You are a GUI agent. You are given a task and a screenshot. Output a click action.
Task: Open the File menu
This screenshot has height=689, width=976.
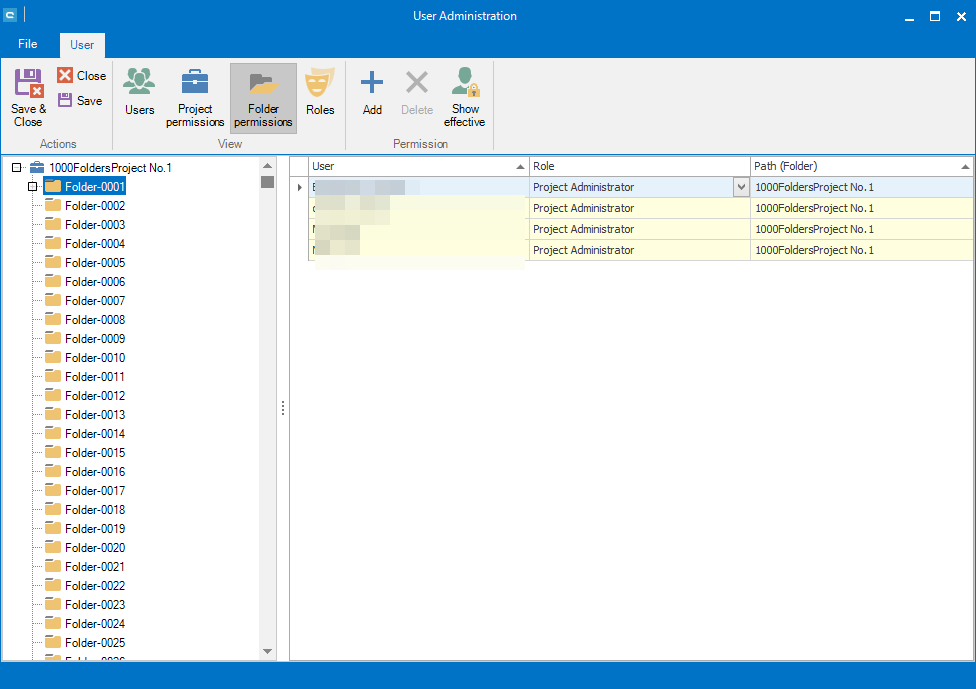click(x=28, y=44)
